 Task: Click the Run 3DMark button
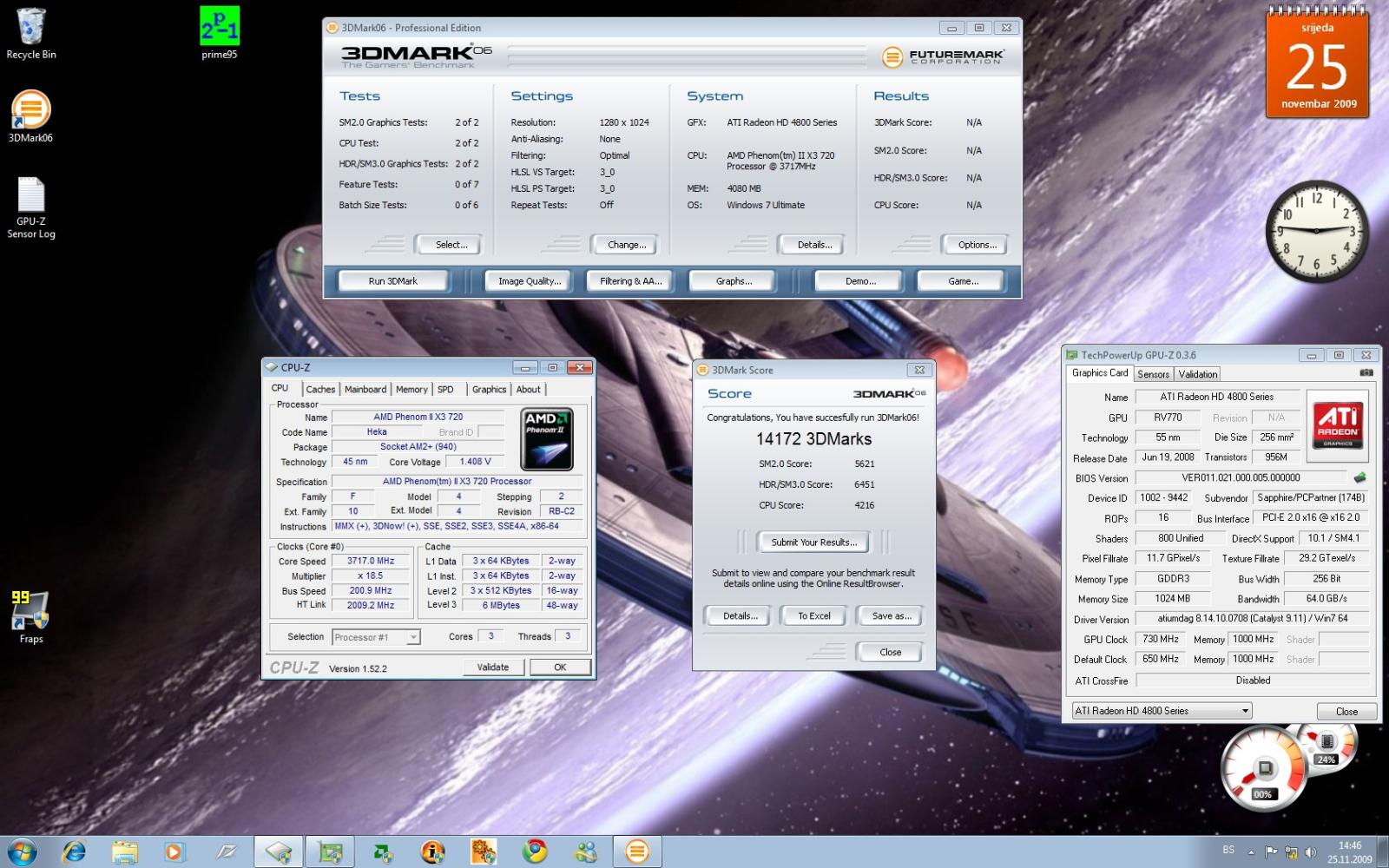[393, 281]
